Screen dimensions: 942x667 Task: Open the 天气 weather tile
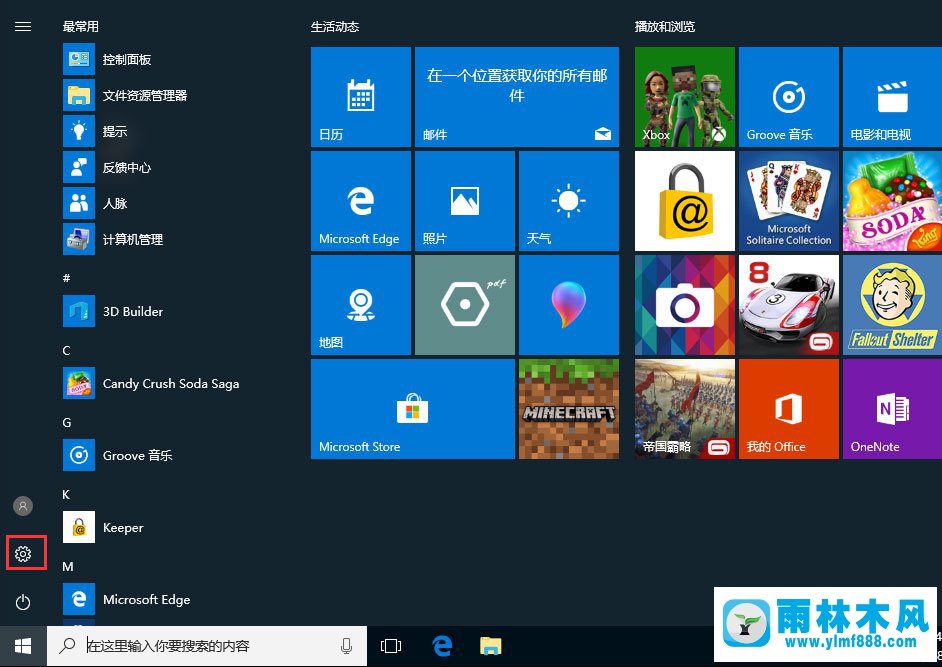tap(568, 201)
